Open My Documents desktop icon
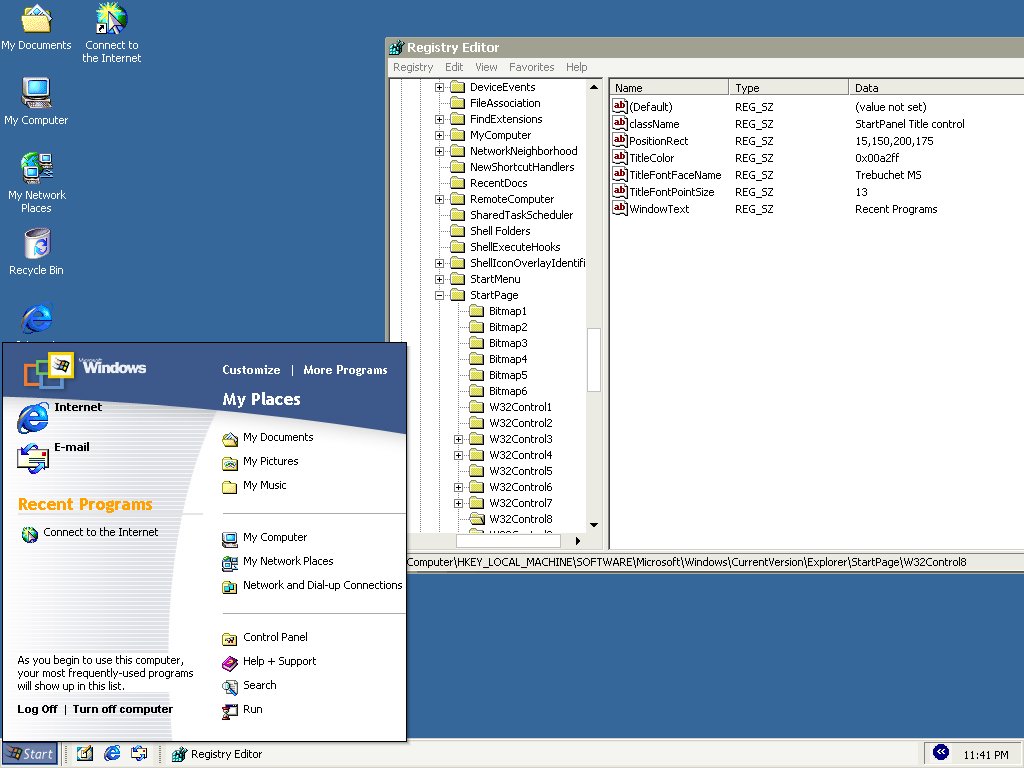The width and height of the screenshot is (1024, 768). click(37, 26)
